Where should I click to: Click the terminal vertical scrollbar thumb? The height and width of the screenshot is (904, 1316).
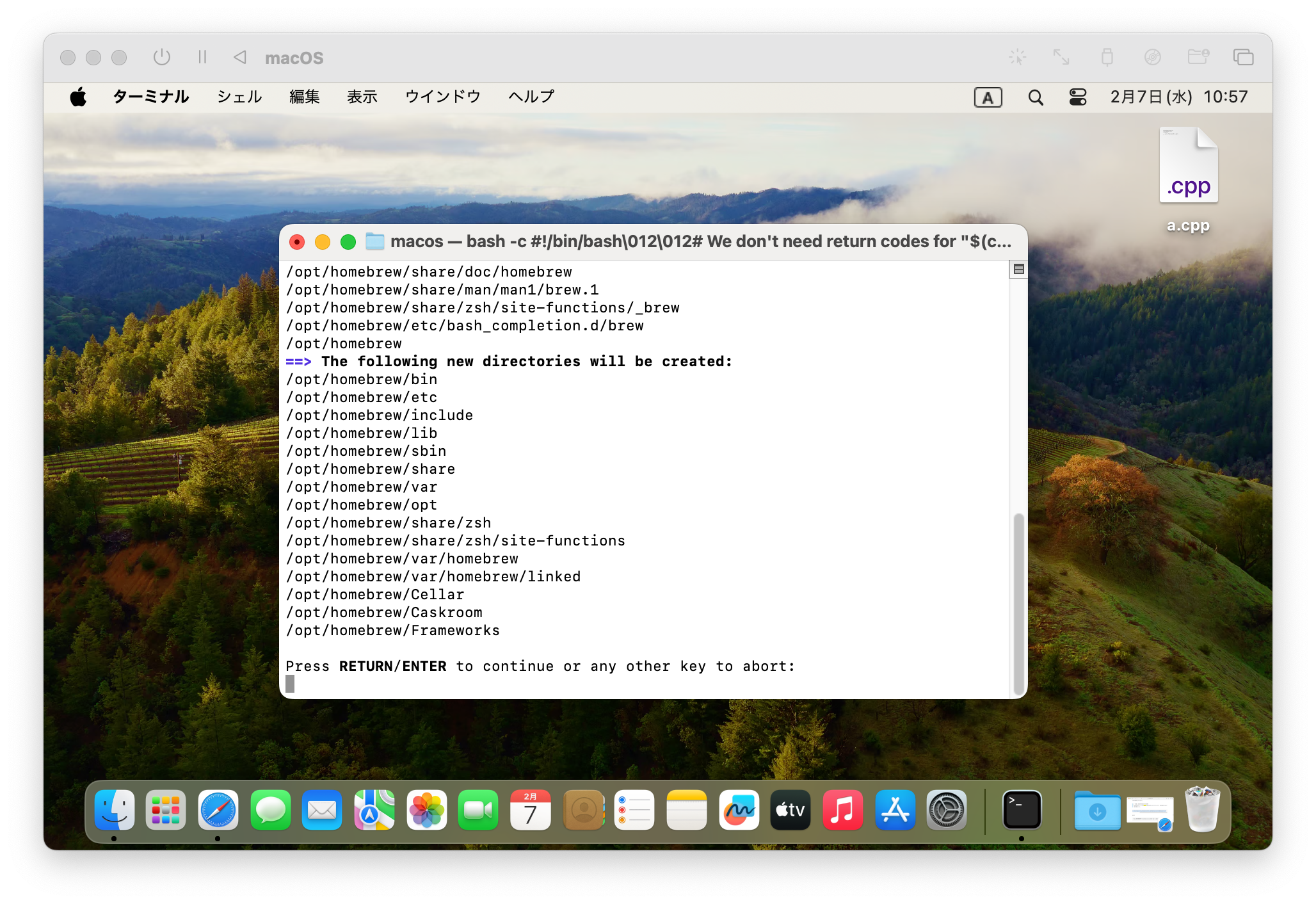(1018, 602)
